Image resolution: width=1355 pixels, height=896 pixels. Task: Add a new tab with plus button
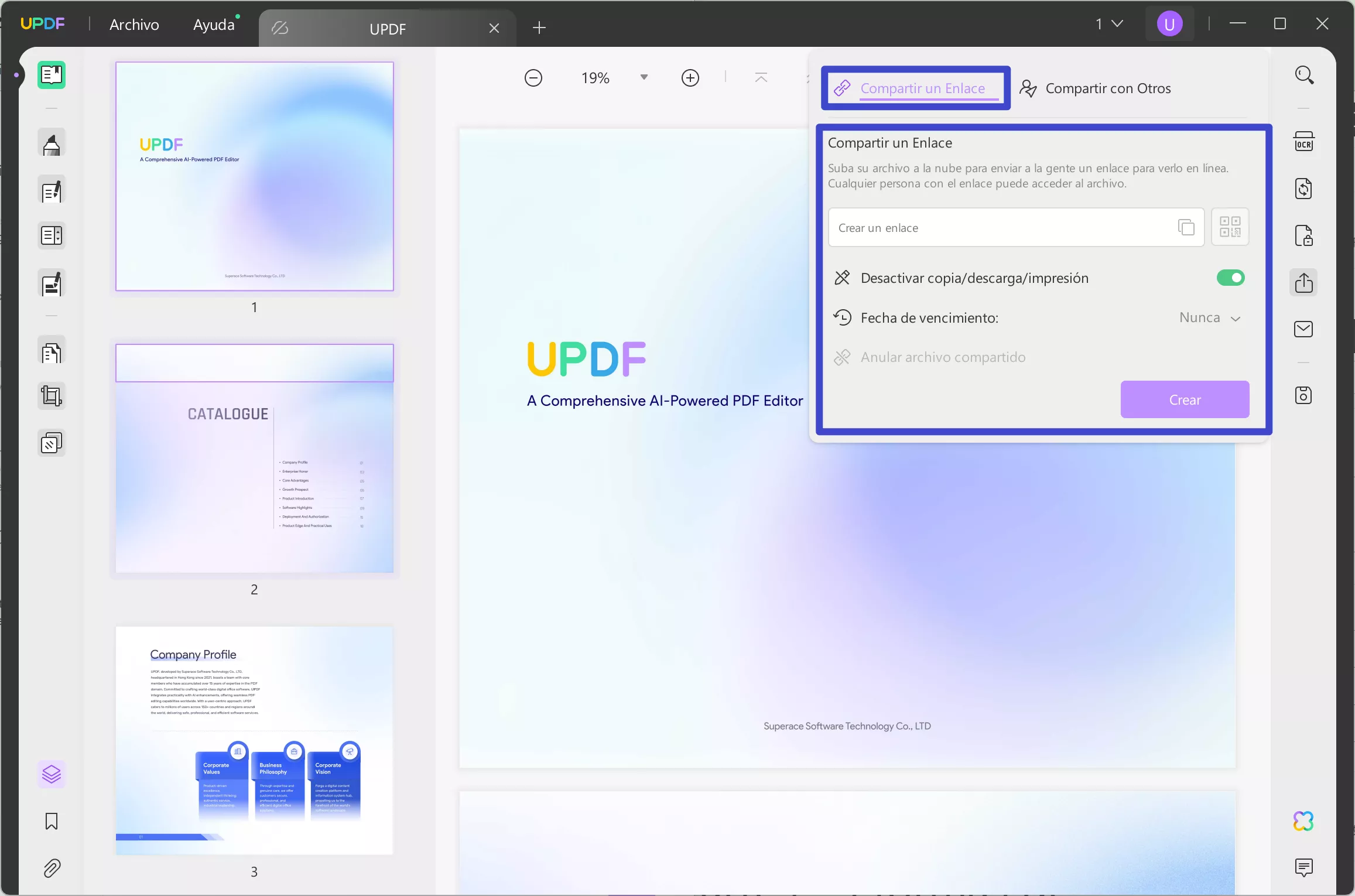(539, 28)
